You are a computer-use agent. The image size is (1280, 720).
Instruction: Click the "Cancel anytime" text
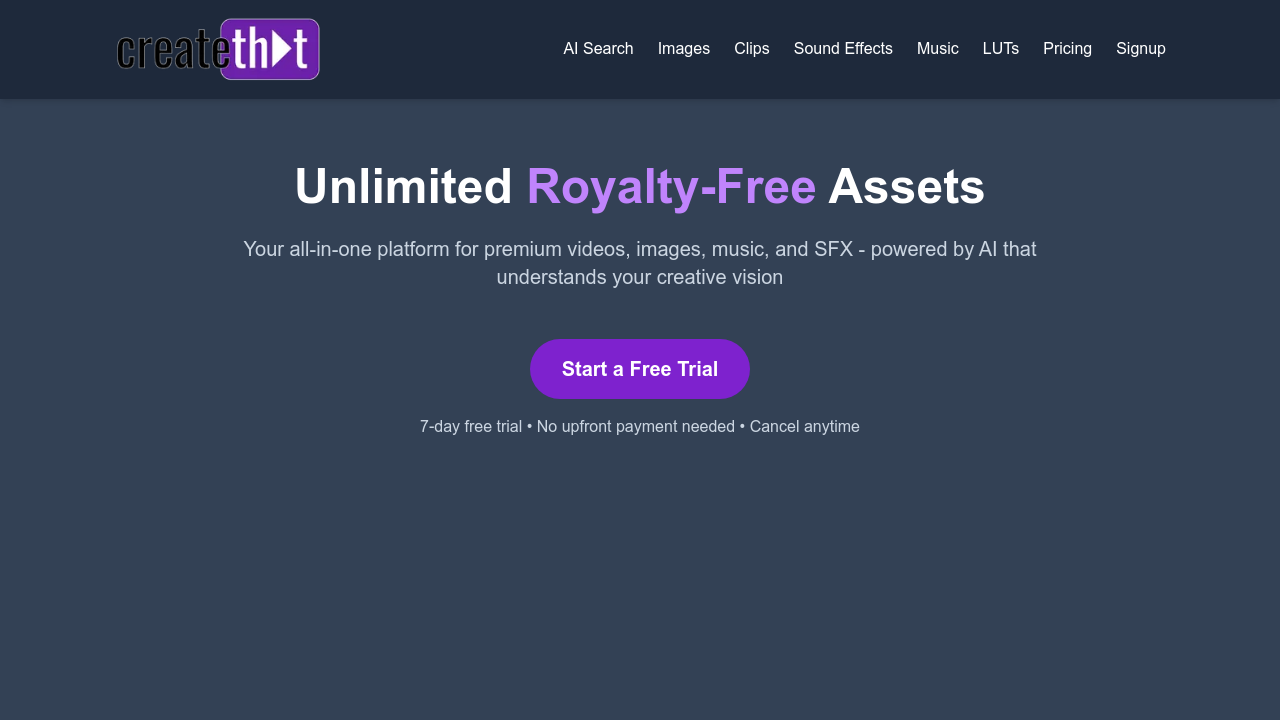(x=804, y=427)
